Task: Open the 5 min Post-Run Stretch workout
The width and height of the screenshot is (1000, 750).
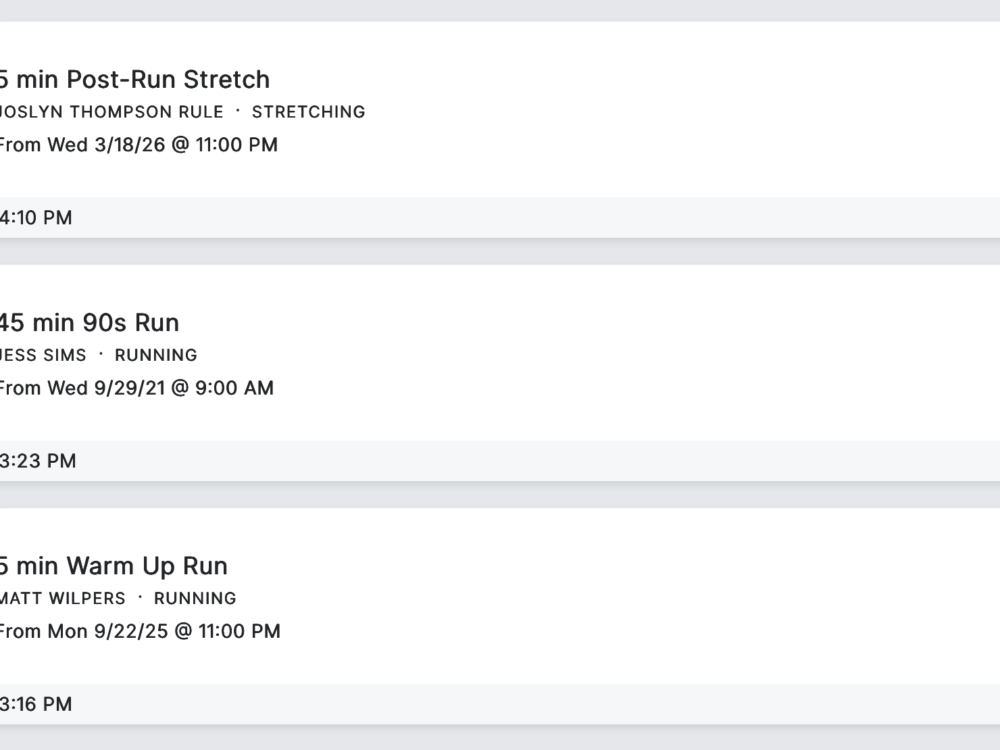Action: [134, 79]
